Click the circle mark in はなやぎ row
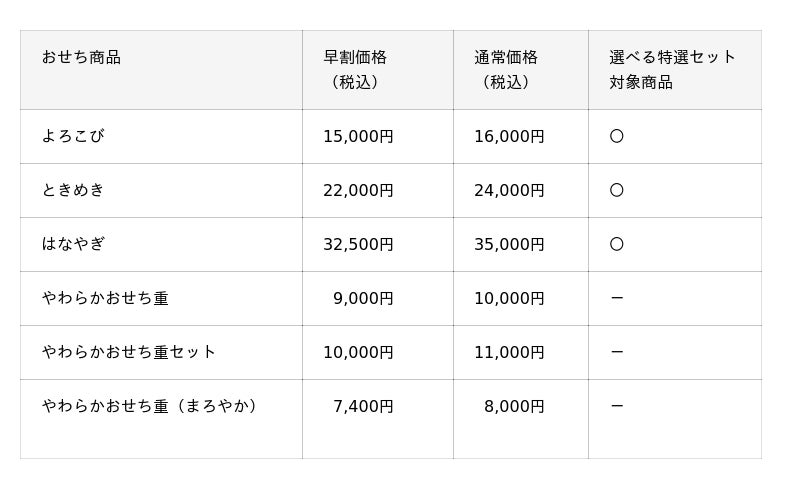The width and height of the screenshot is (800, 489). coord(616,244)
